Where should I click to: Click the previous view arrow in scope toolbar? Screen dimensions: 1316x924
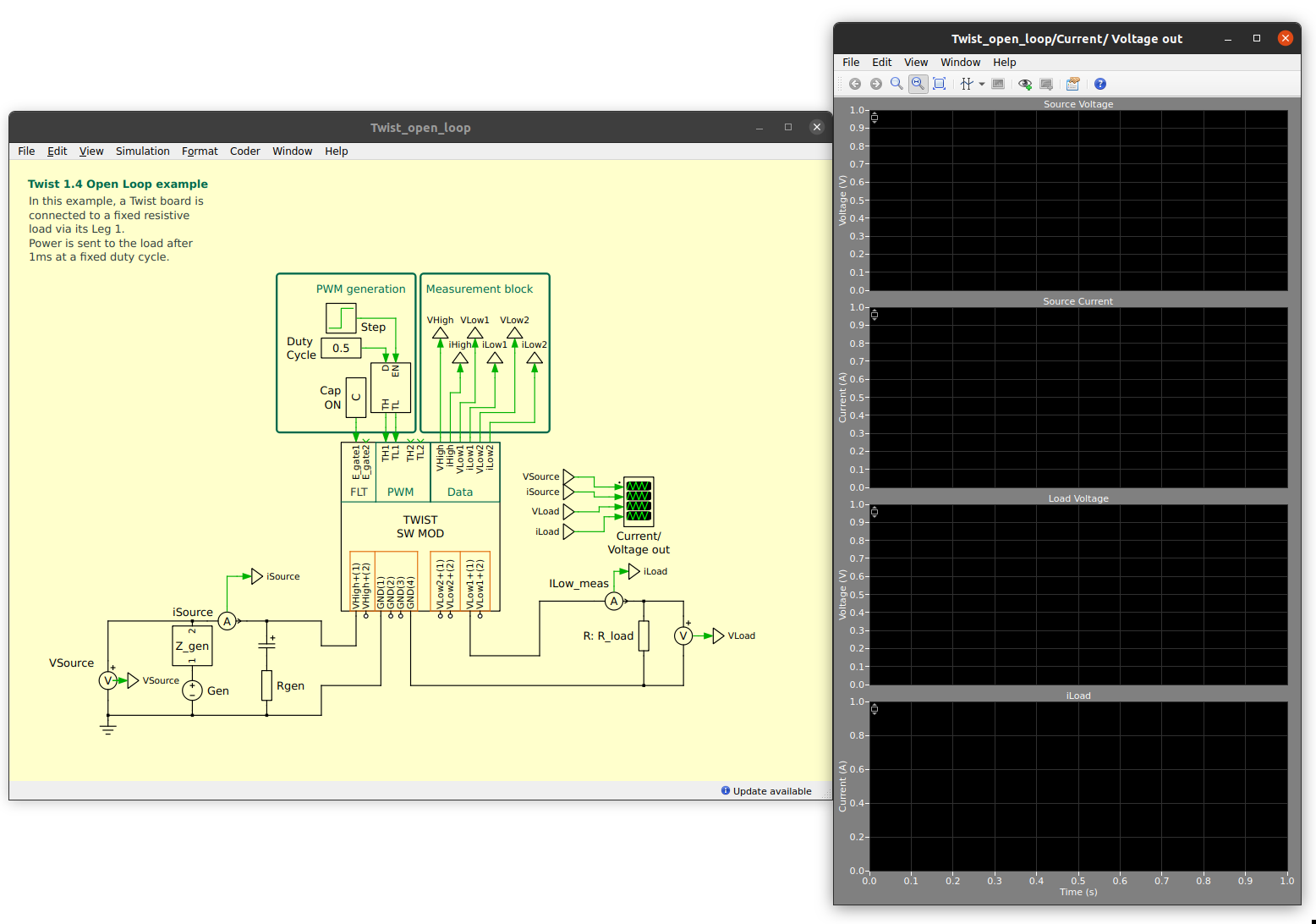click(x=855, y=84)
